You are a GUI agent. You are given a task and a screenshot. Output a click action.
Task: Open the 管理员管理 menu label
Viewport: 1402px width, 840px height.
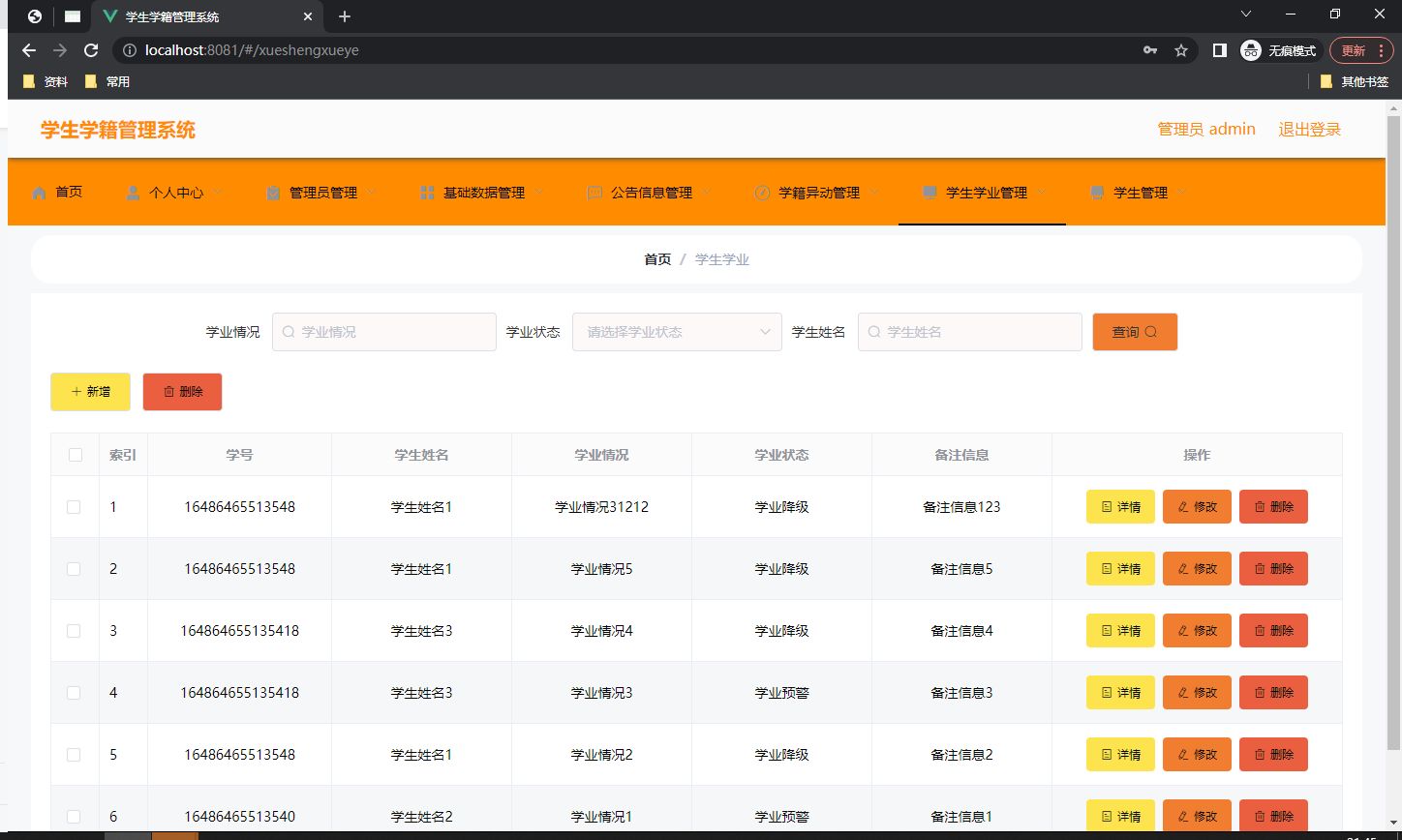tap(323, 193)
